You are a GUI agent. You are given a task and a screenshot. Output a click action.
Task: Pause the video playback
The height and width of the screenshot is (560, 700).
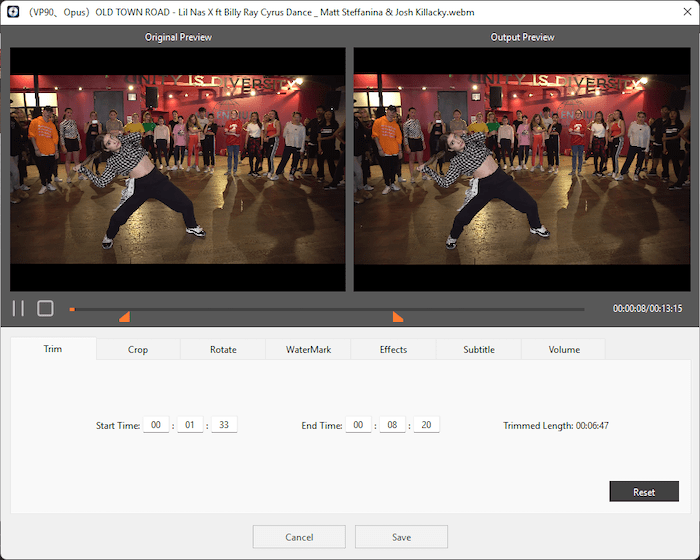17,308
